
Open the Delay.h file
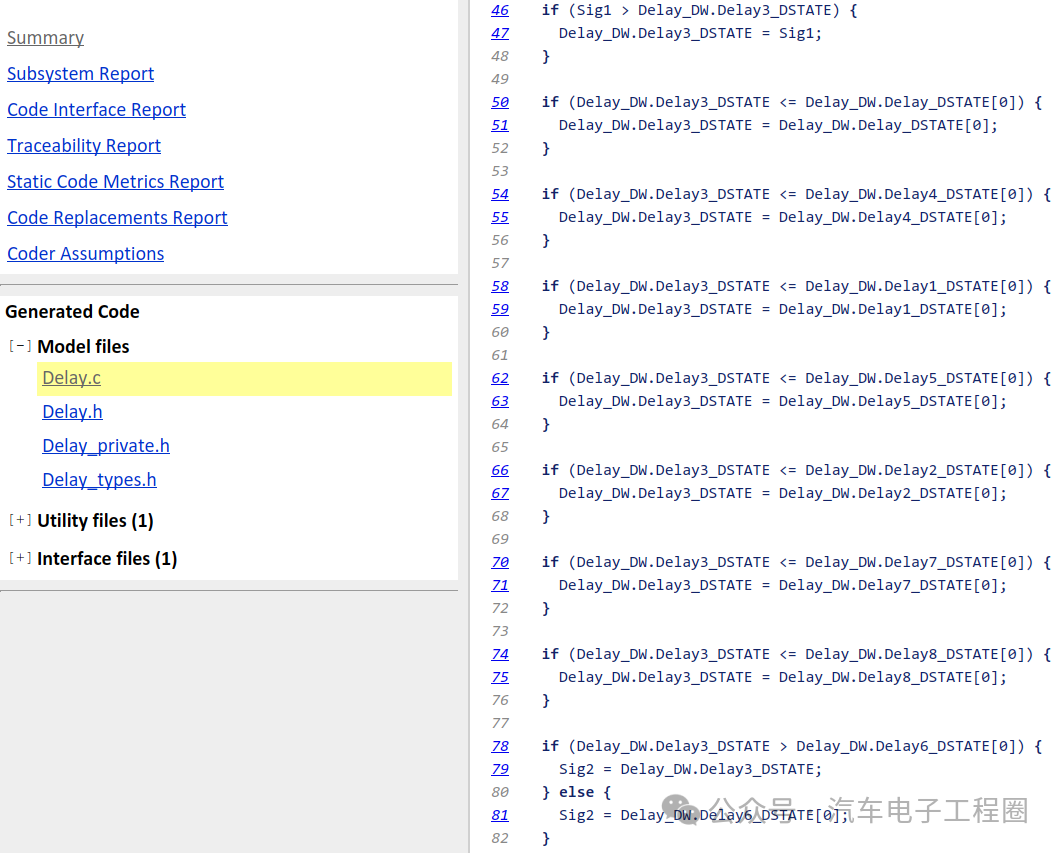pyautogui.click(x=72, y=411)
